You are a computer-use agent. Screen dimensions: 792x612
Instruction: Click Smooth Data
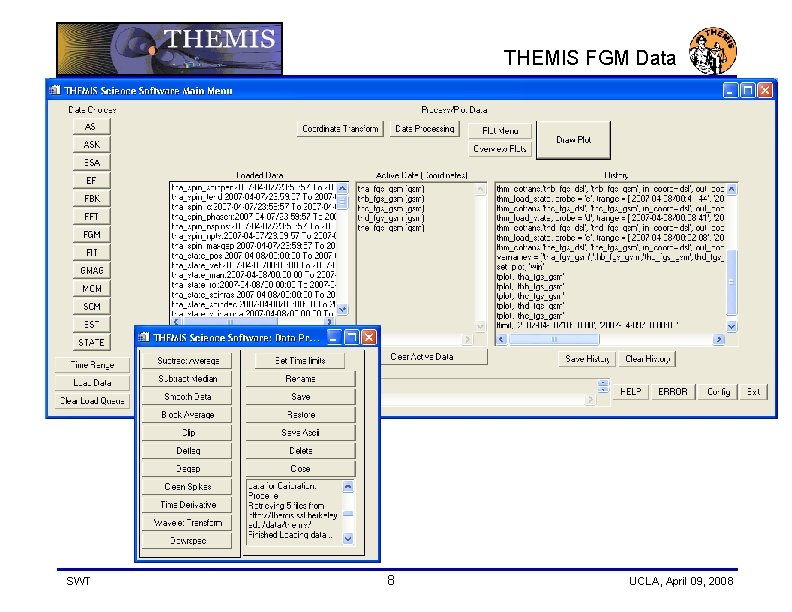point(187,397)
